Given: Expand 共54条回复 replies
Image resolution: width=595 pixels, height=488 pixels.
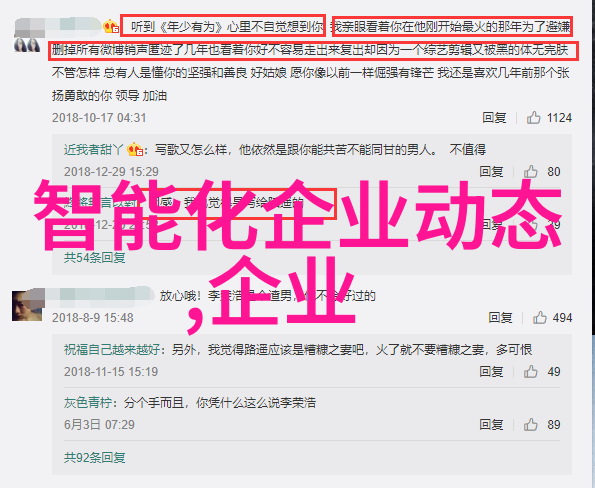Looking at the screenshot, I should pyautogui.click(x=94, y=258).
